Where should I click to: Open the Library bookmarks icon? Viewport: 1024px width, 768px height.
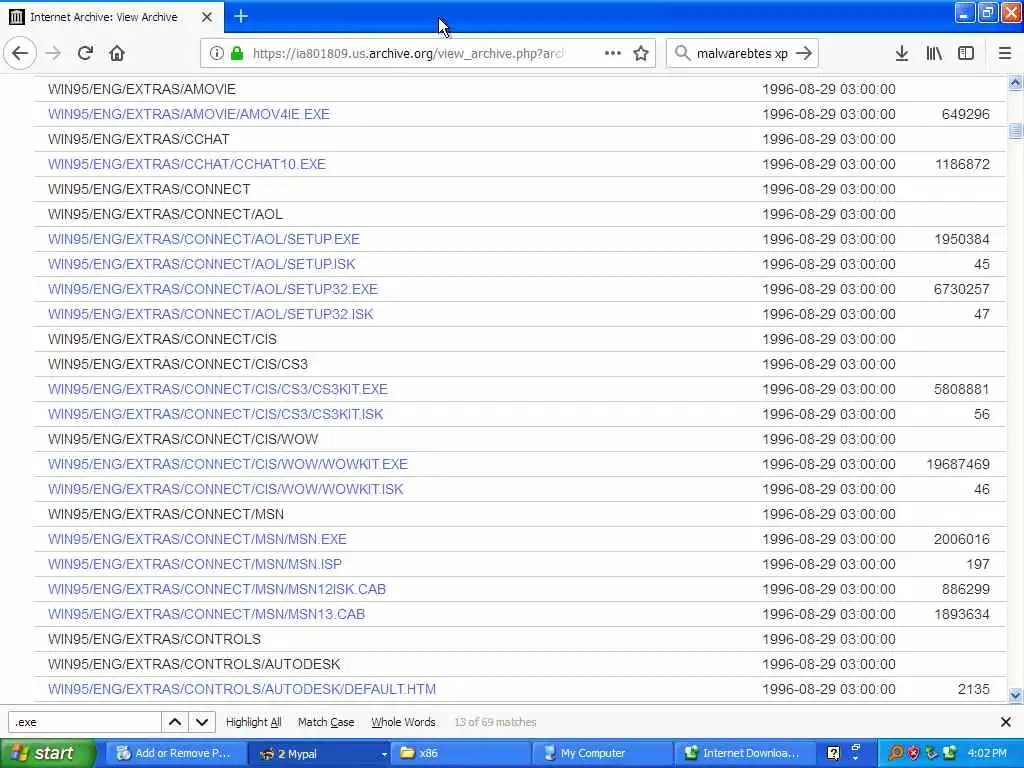934,54
